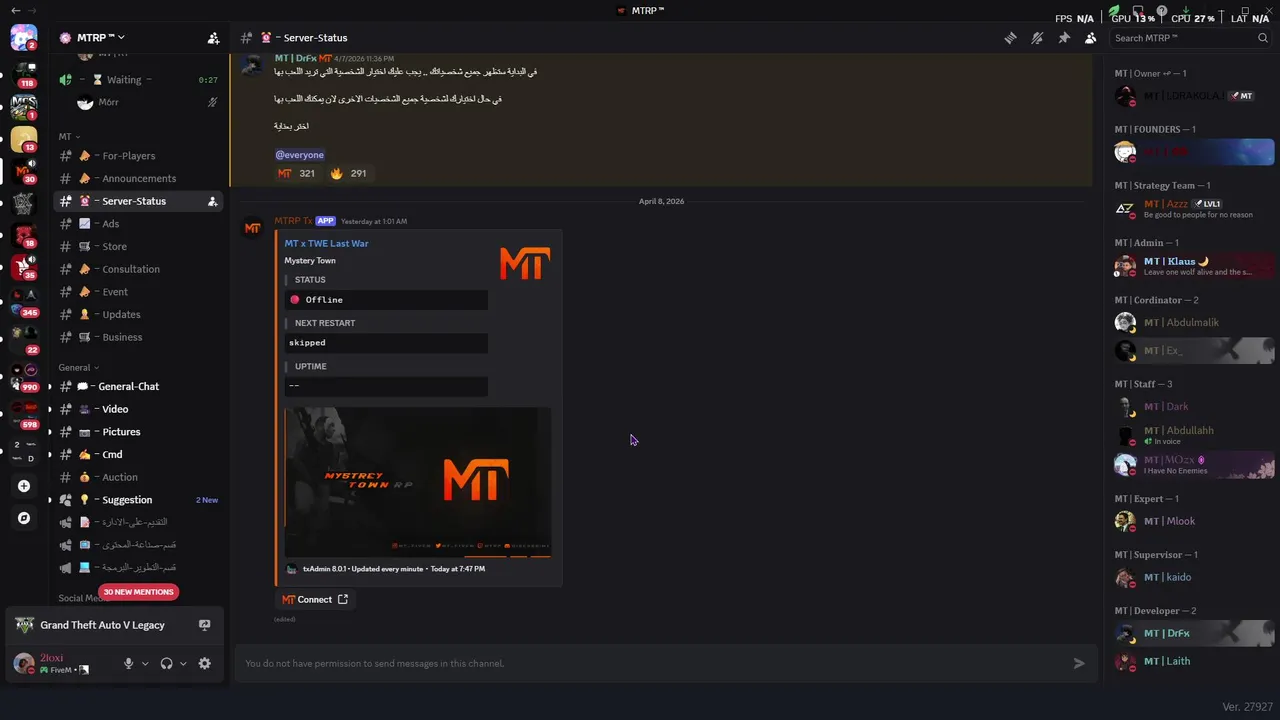
Task: Click MT | DrFx message author name
Action: pyautogui.click(x=295, y=58)
